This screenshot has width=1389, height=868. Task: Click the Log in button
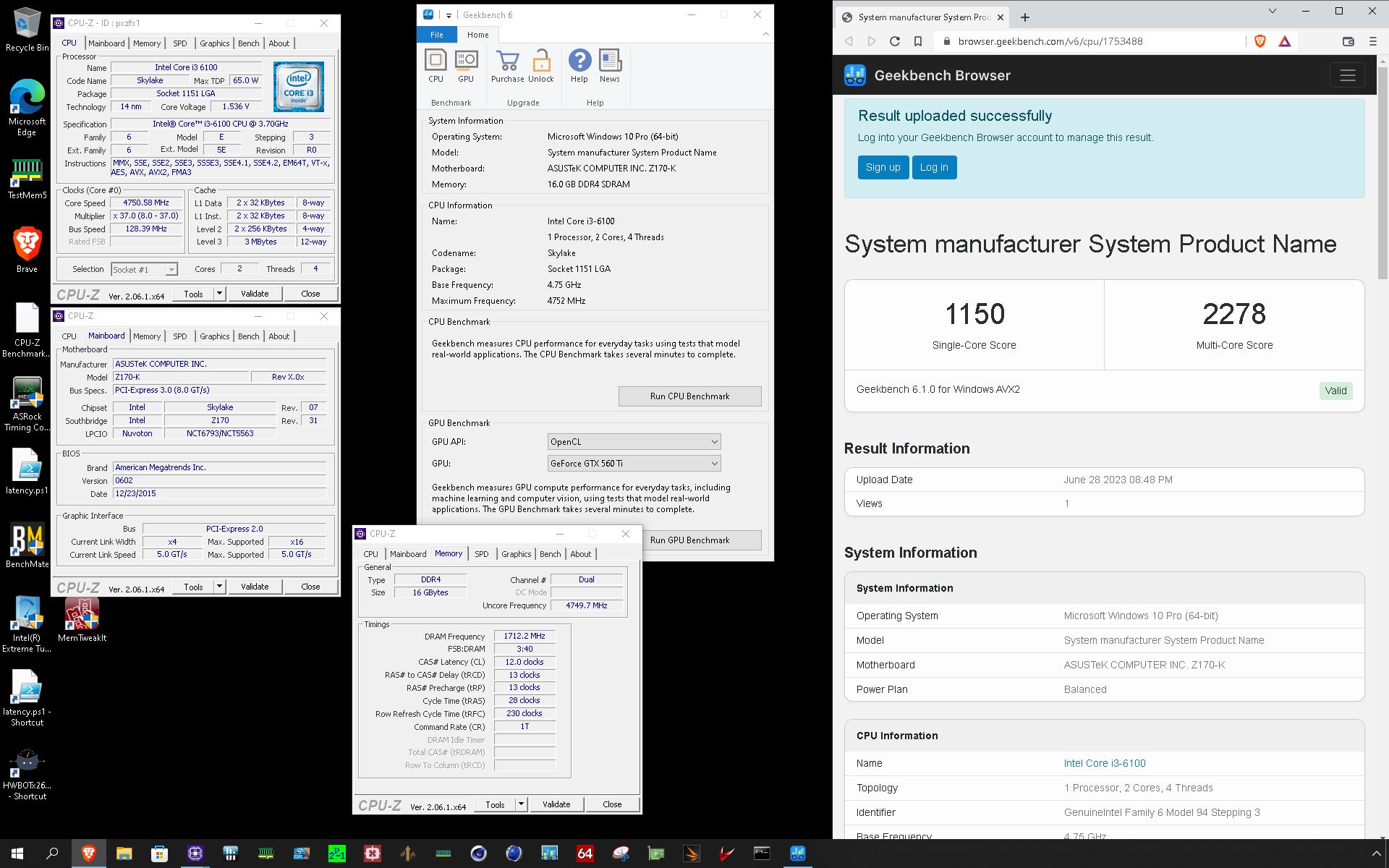pyautogui.click(x=934, y=167)
